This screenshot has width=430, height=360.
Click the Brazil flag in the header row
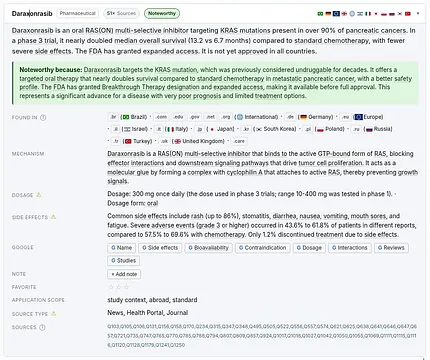320,14
